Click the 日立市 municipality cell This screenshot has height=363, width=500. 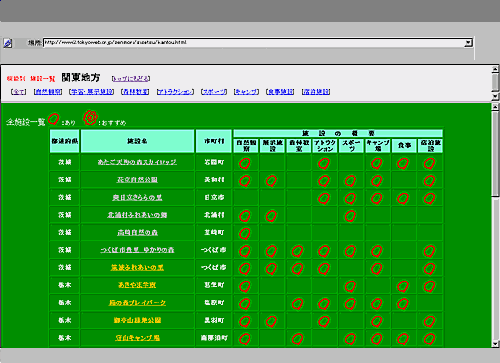pos(214,197)
